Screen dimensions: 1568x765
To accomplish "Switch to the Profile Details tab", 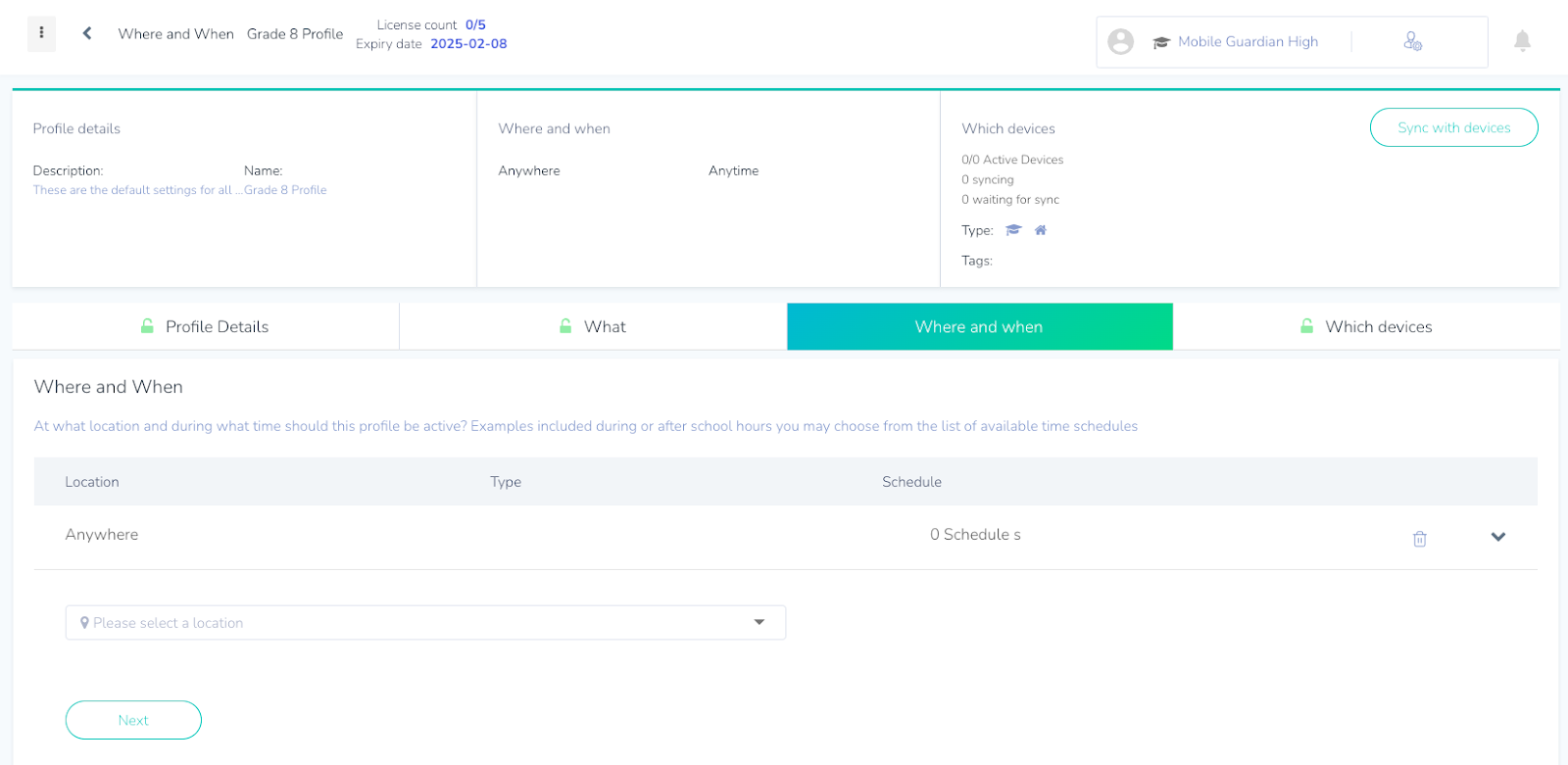I will (x=206, y=326).
